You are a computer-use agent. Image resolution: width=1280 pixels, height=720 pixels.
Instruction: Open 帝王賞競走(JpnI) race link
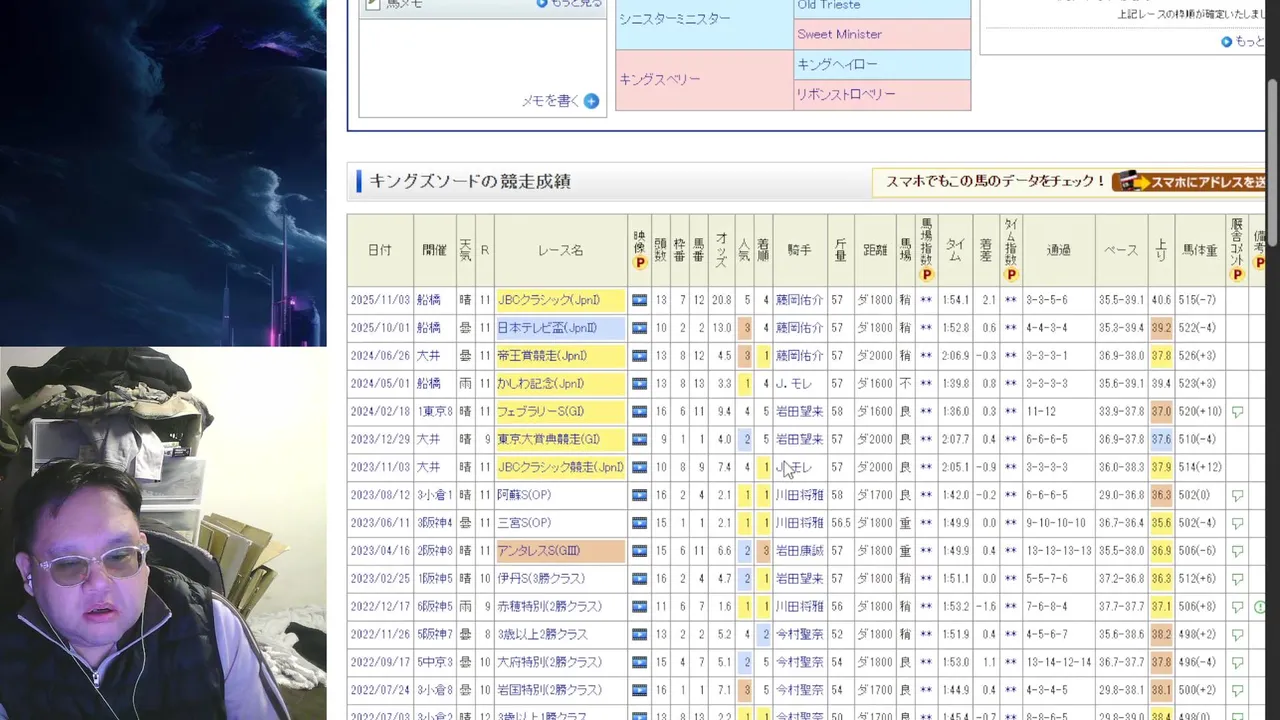[542, 356]
